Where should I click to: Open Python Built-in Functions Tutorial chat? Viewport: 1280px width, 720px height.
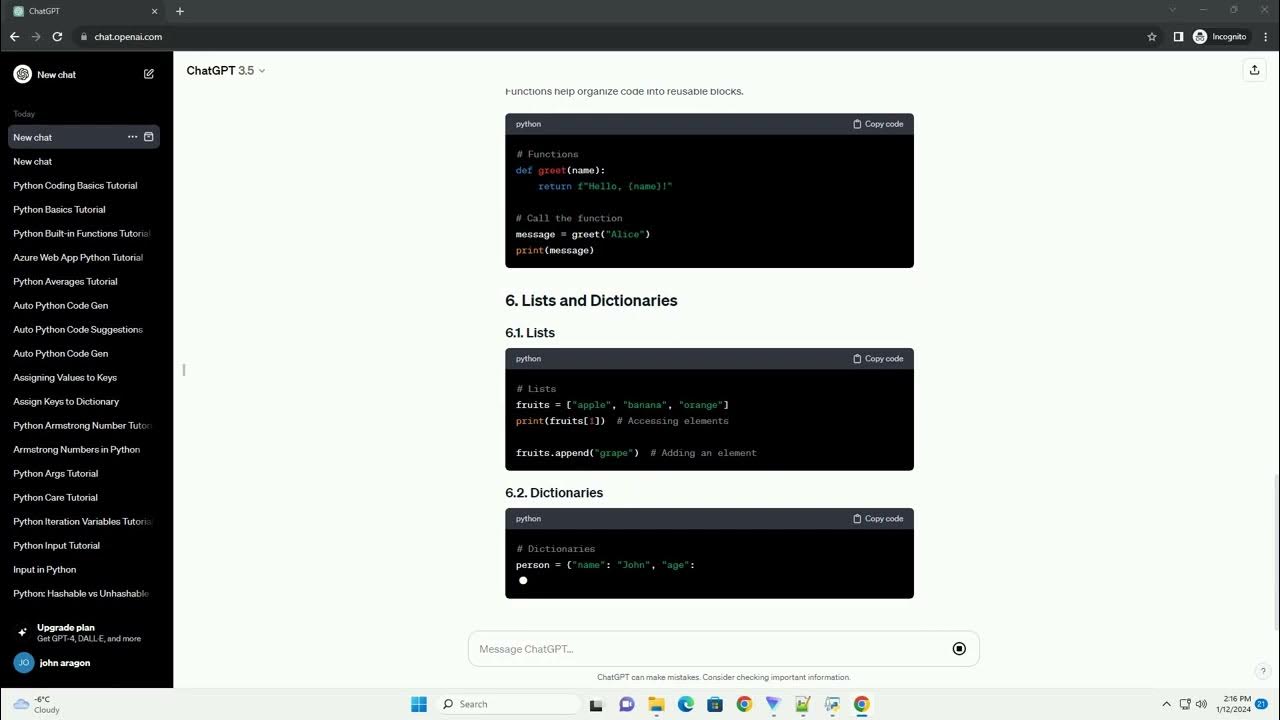pyautogui.click(x=84, y=233)
